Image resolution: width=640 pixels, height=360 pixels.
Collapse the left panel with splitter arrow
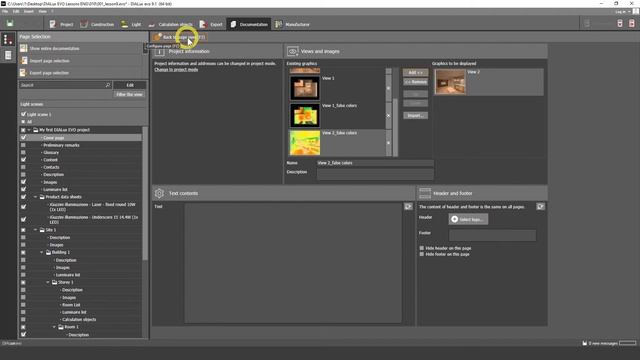[145, 48]
